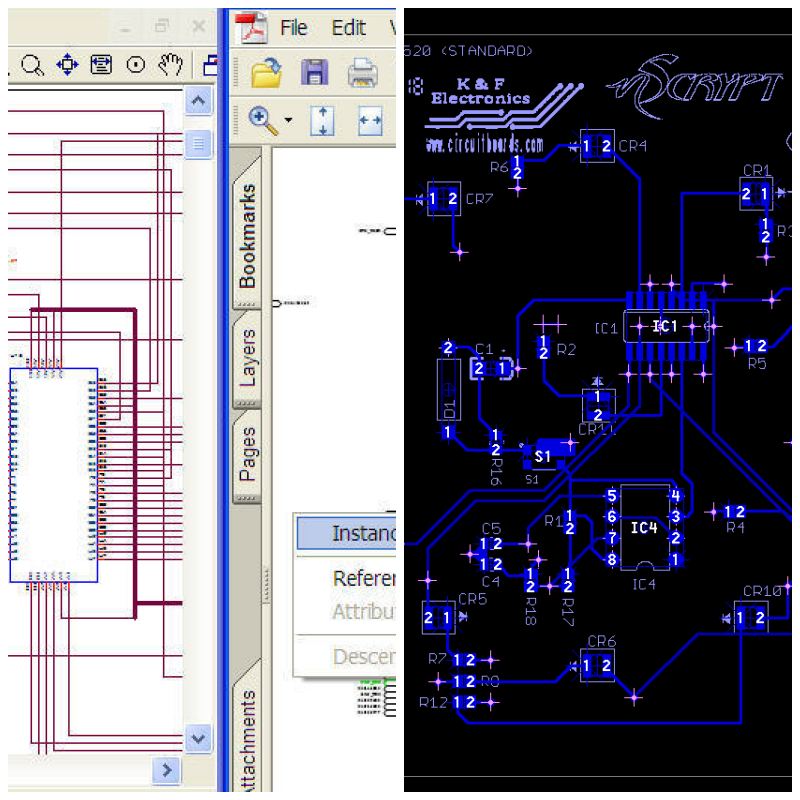Image resolution: width=800 pixels, height=800 pixels.
Task: Click the open folder icon
Action: (267, 72)
